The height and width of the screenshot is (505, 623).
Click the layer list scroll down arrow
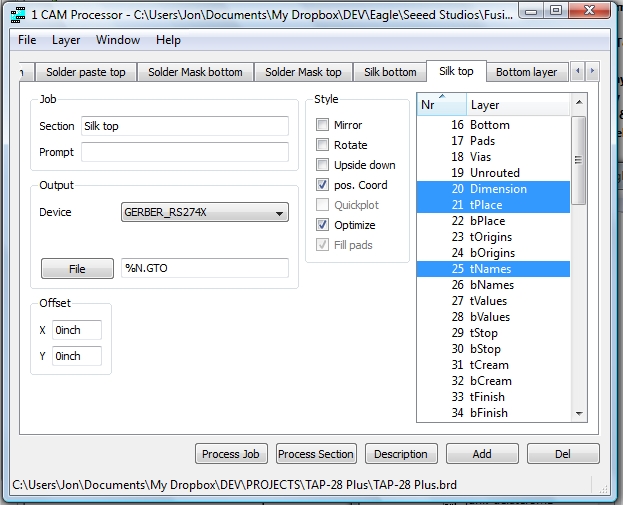(x=579, y=414)
